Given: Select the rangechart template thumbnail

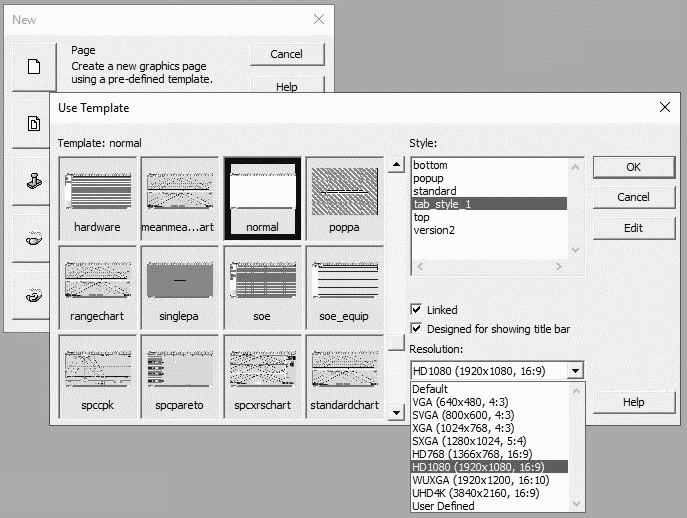Looking at the screenshot, I should coord(98,287).
